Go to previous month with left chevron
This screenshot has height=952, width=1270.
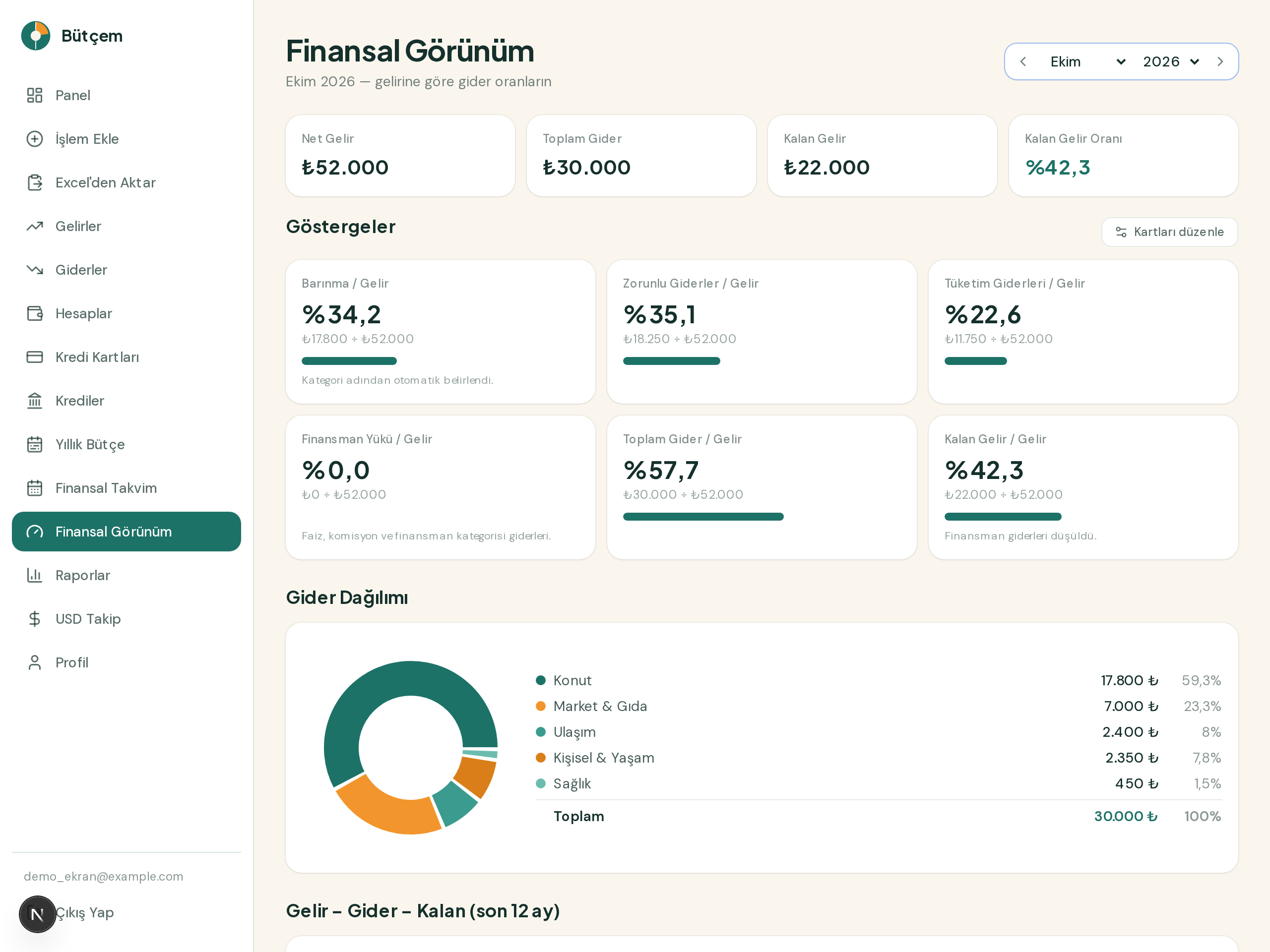(x=1022, y=61)
